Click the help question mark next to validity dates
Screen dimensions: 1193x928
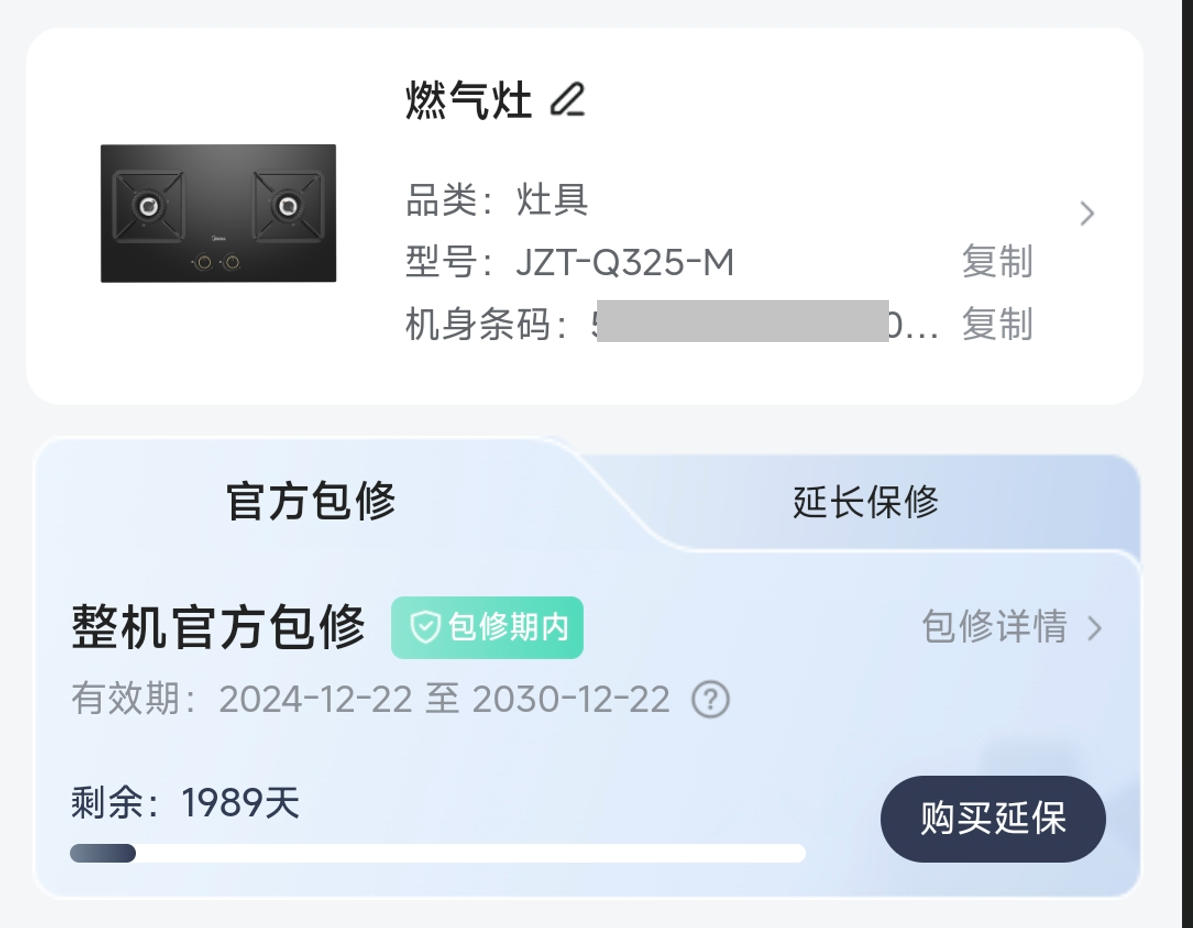711,699
